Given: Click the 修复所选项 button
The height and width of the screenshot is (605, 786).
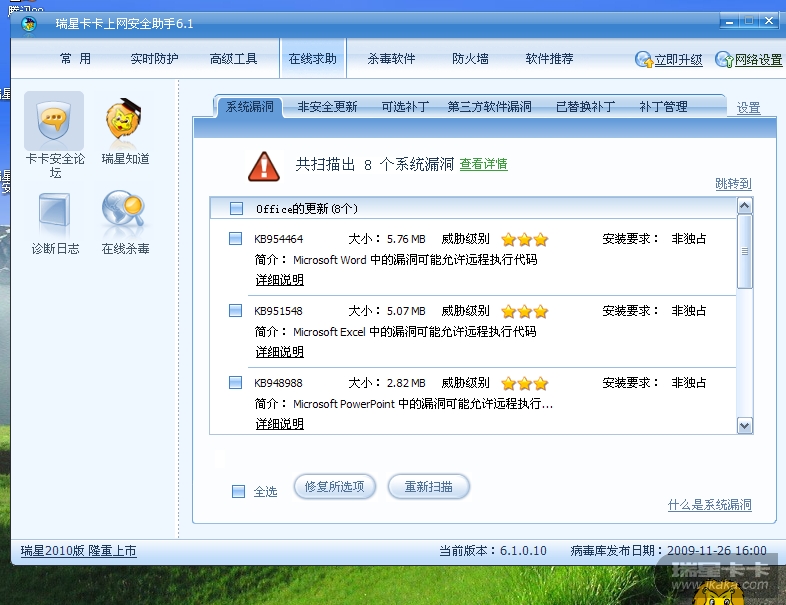Looking at the screenshot, I should click(334, 486).
